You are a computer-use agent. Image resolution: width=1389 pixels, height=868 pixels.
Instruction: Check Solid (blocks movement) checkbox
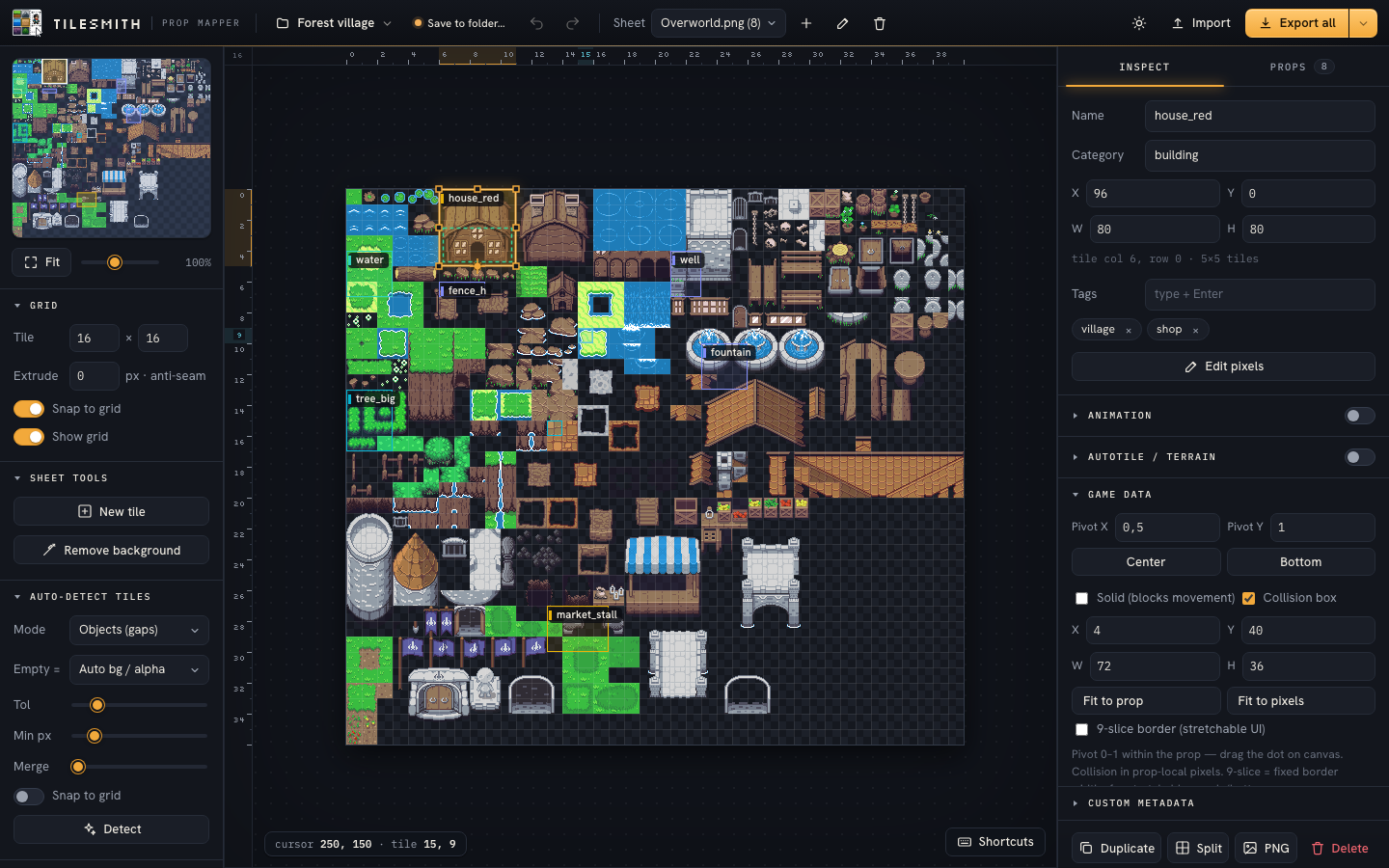pyautogui.click(x=1081, y=599)
